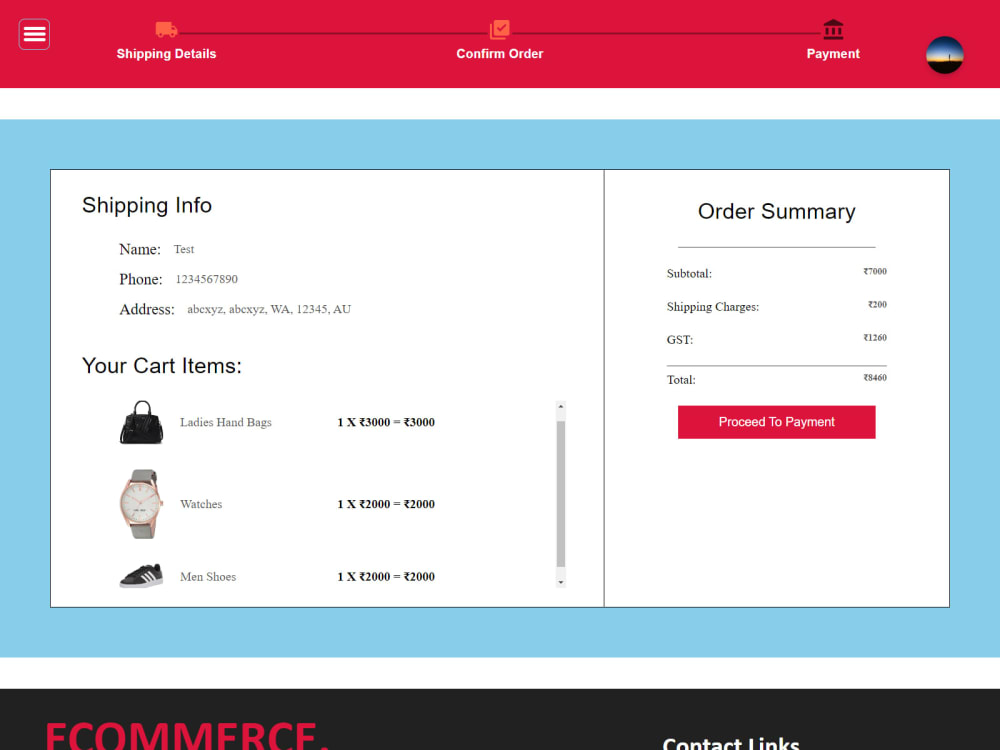This screenshot has width=1000, height=750.
Task: Click the Order Summary heading
Action: pos(776,211)
